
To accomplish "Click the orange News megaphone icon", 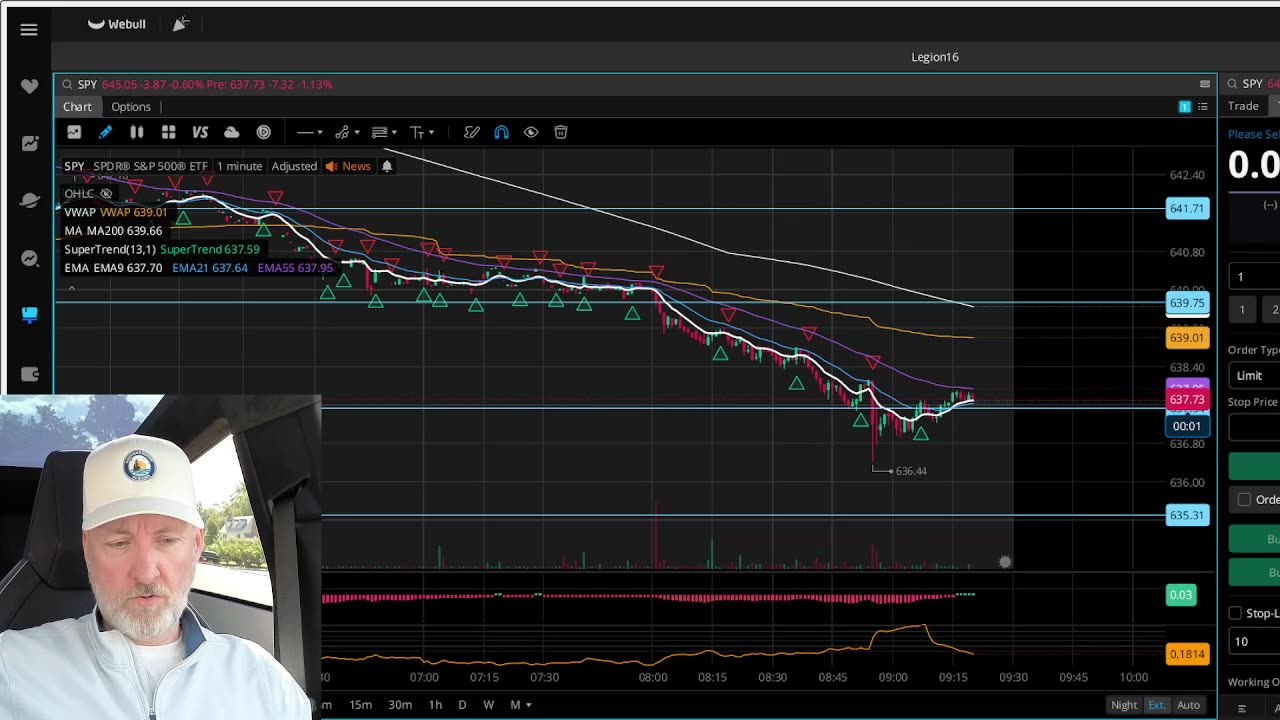I will (x=331, y=166).
